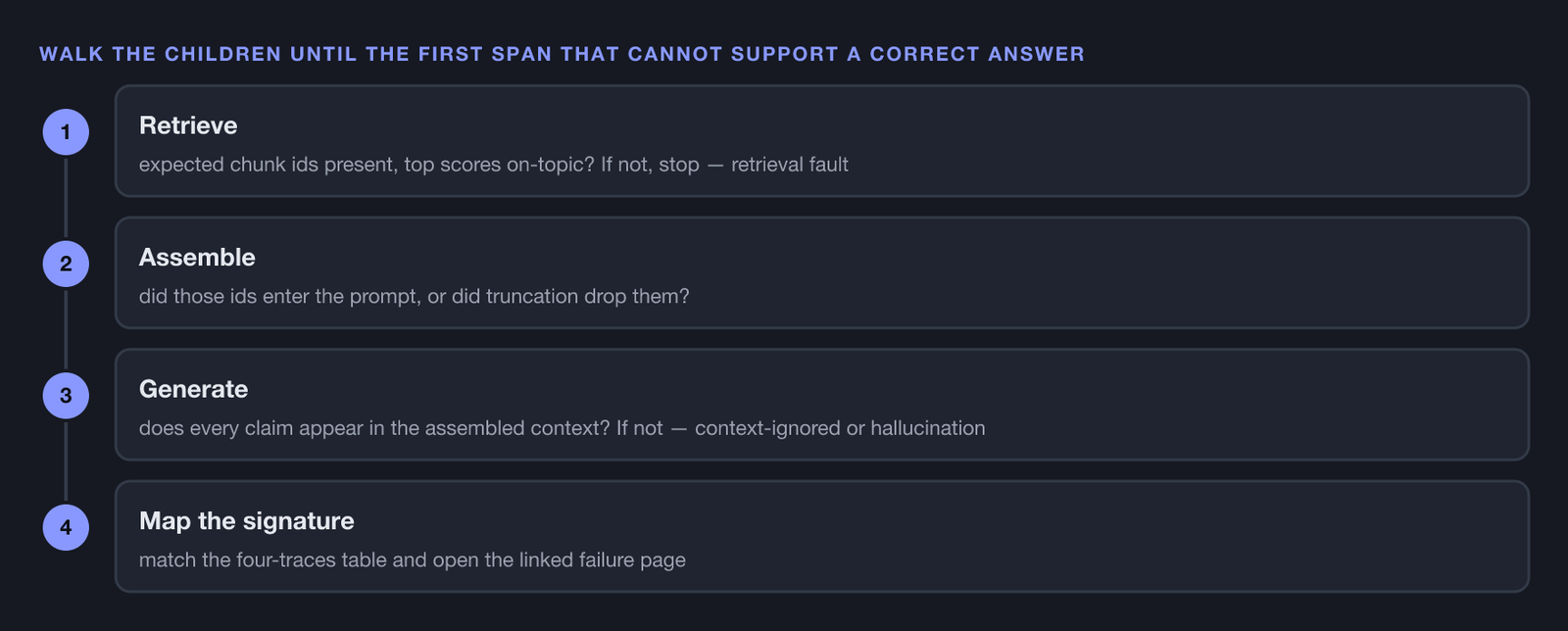
Task: Click the Generate heading
Action: [193, 389]
